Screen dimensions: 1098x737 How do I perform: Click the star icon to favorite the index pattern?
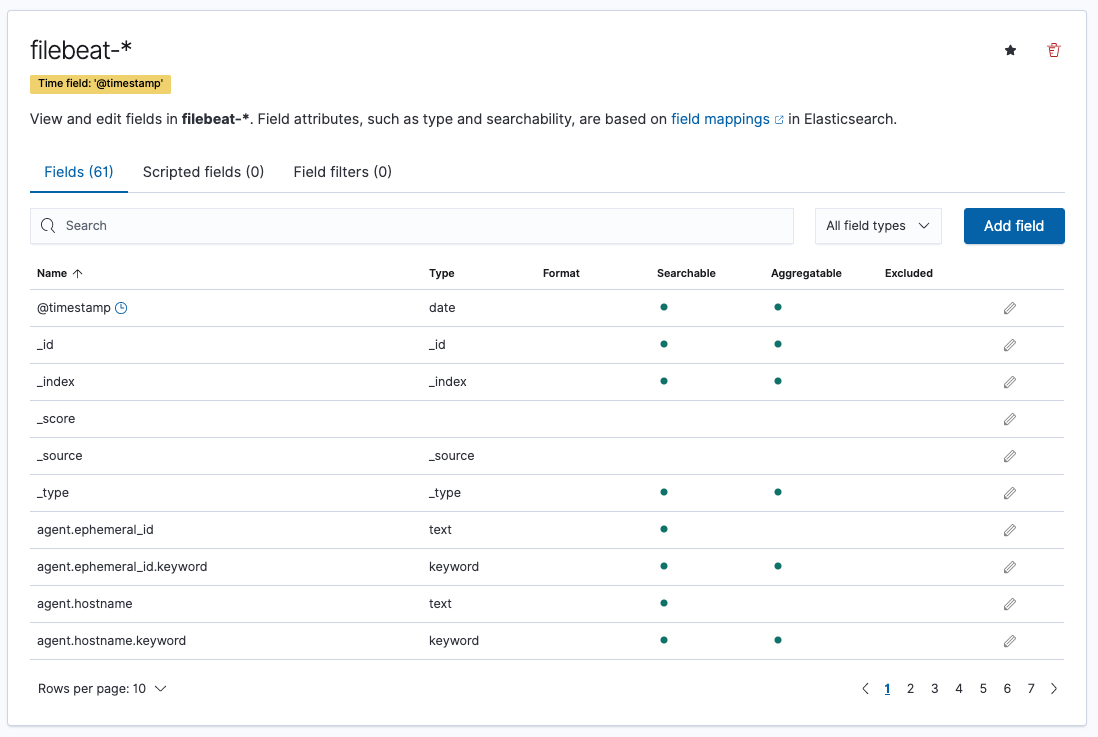(1010, 49)
